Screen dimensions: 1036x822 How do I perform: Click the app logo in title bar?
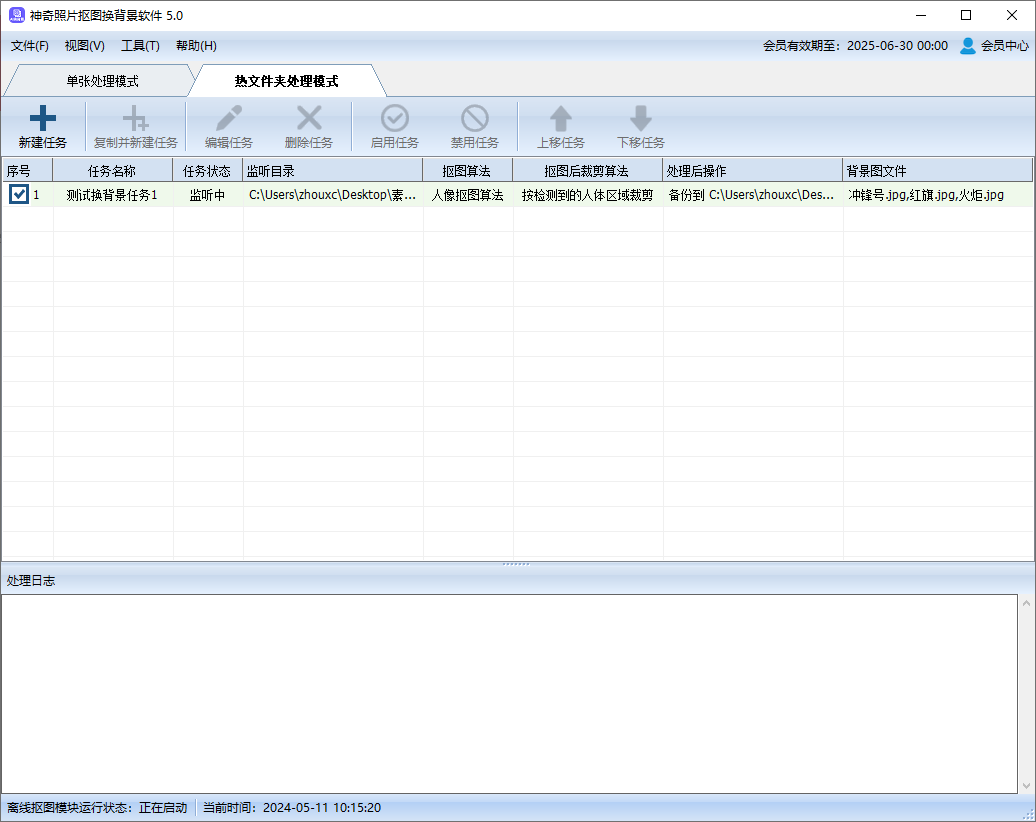17,15
